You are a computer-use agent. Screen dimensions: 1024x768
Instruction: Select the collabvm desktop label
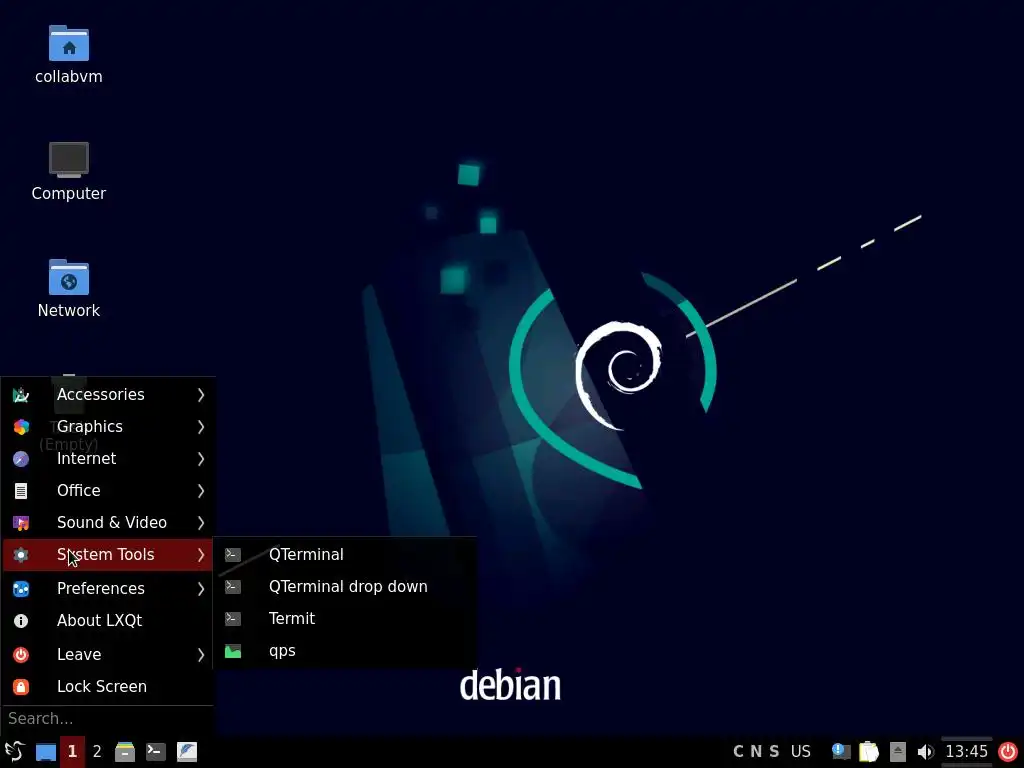pyautogui.click(x=69, y=76)
